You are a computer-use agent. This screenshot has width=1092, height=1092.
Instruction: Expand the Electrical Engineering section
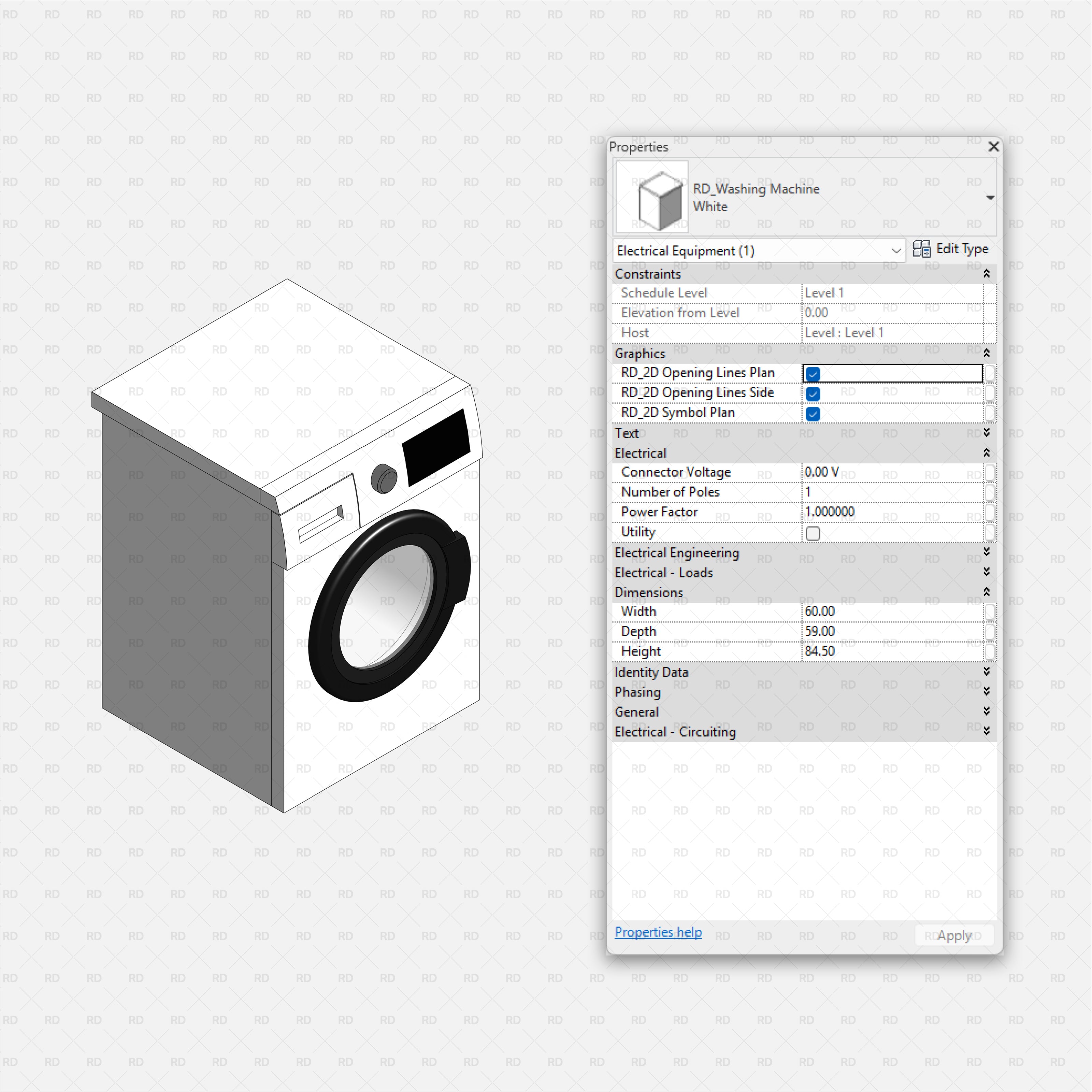click(x=986, y=553)
